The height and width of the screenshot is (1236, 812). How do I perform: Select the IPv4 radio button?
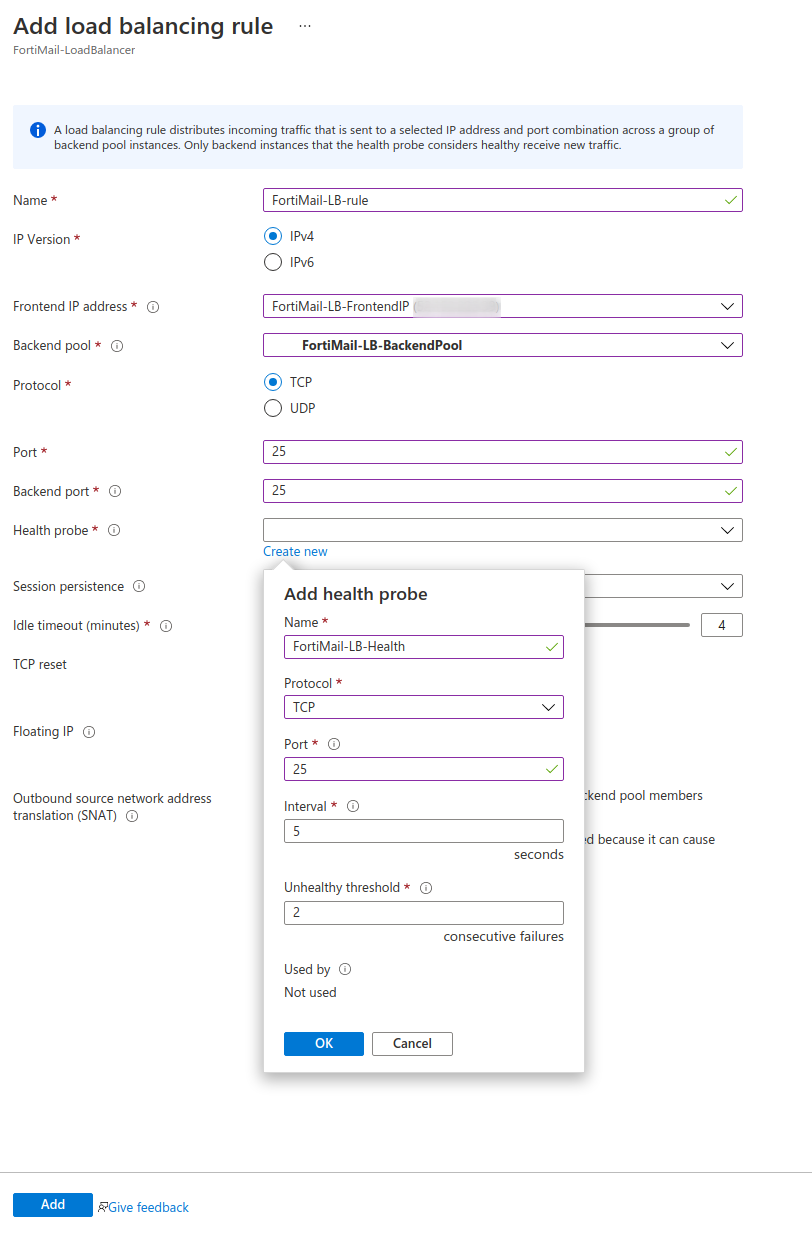coord(271,236)
